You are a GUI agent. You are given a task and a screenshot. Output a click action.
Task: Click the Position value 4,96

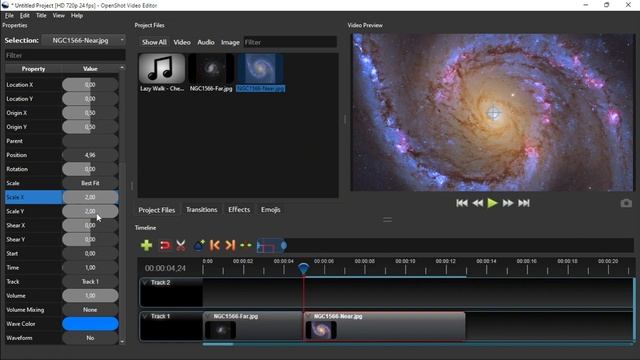[x=90, y=155]
